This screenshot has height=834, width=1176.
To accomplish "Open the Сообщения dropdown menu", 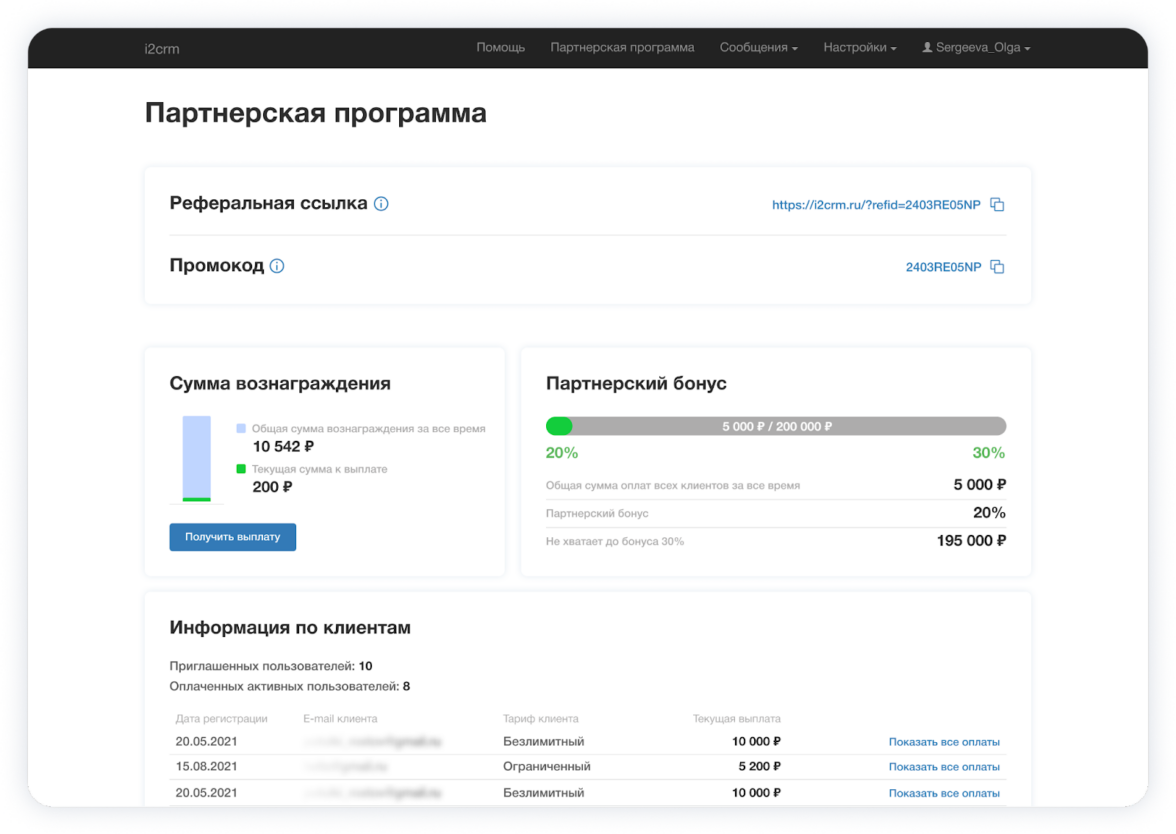I will 758,48.
